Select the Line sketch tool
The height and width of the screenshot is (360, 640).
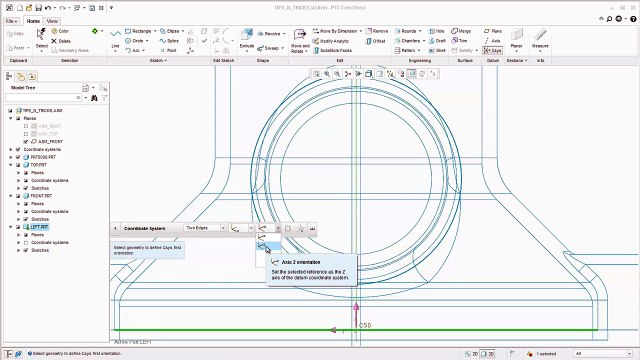(x=115, y=39)
